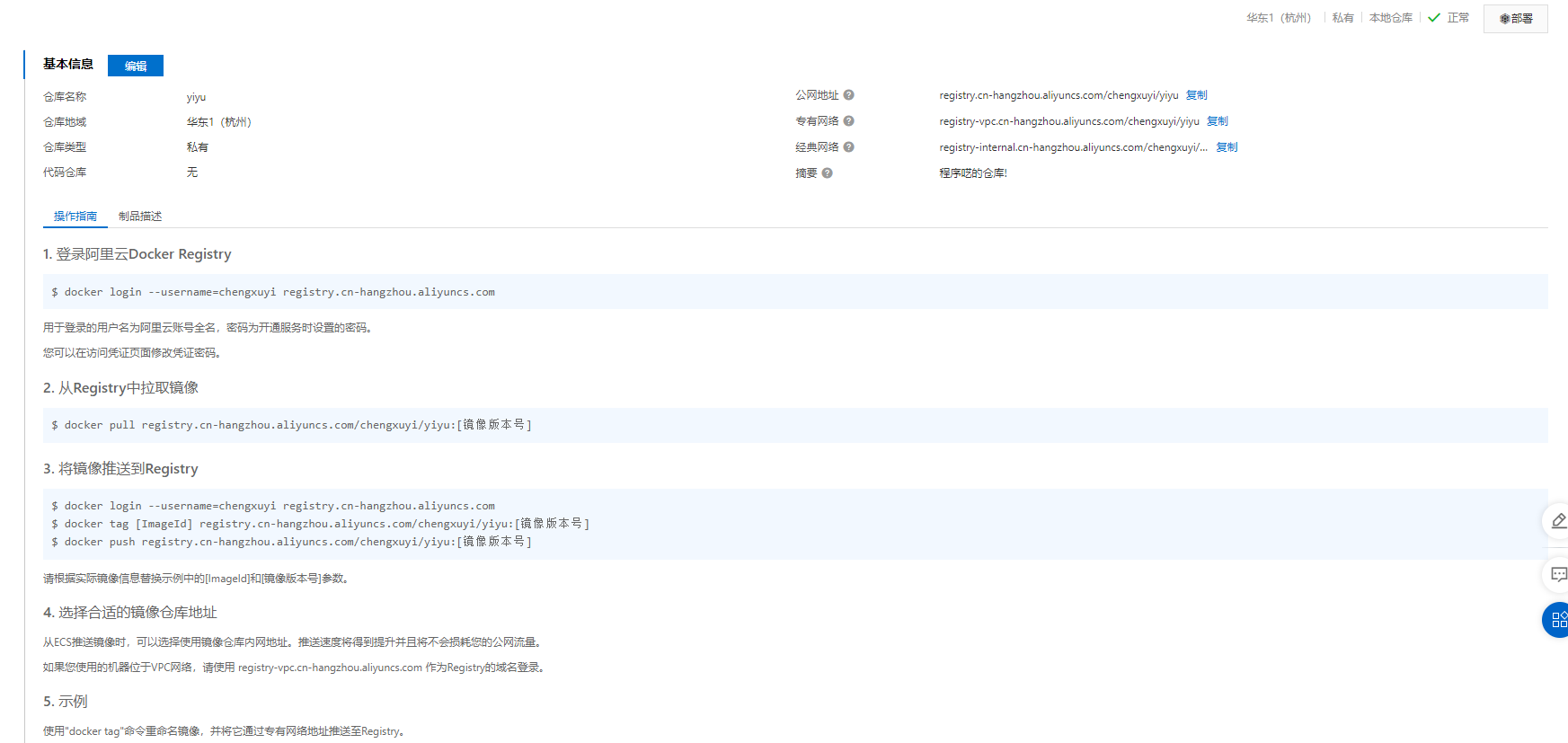Open the blue grid apps floating button

(x=1557, y=620)
